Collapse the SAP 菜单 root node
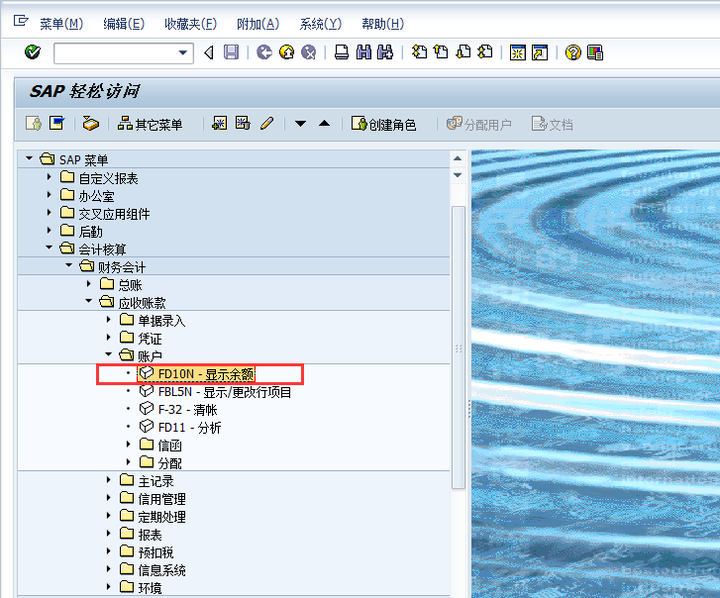This screenshot has width=720, height=598. coord(29,158)
